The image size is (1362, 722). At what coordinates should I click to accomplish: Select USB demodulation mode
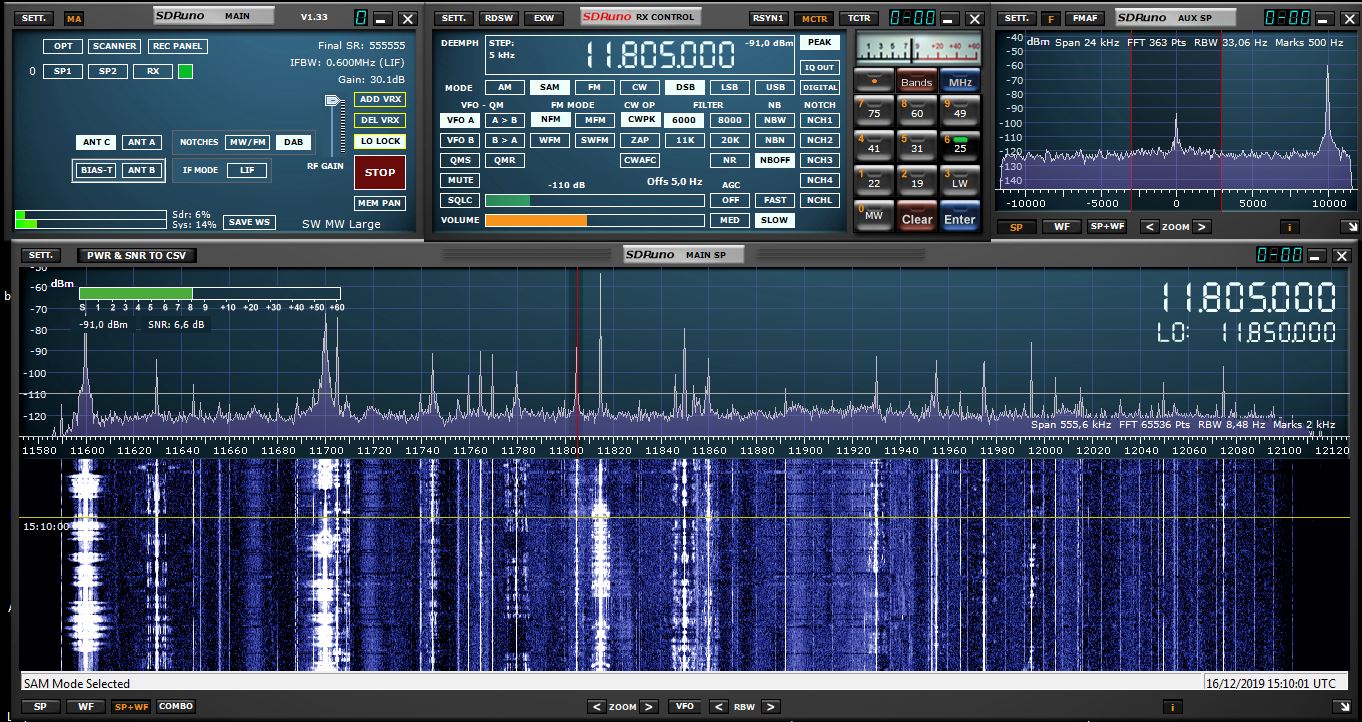[x=775, y=87]
